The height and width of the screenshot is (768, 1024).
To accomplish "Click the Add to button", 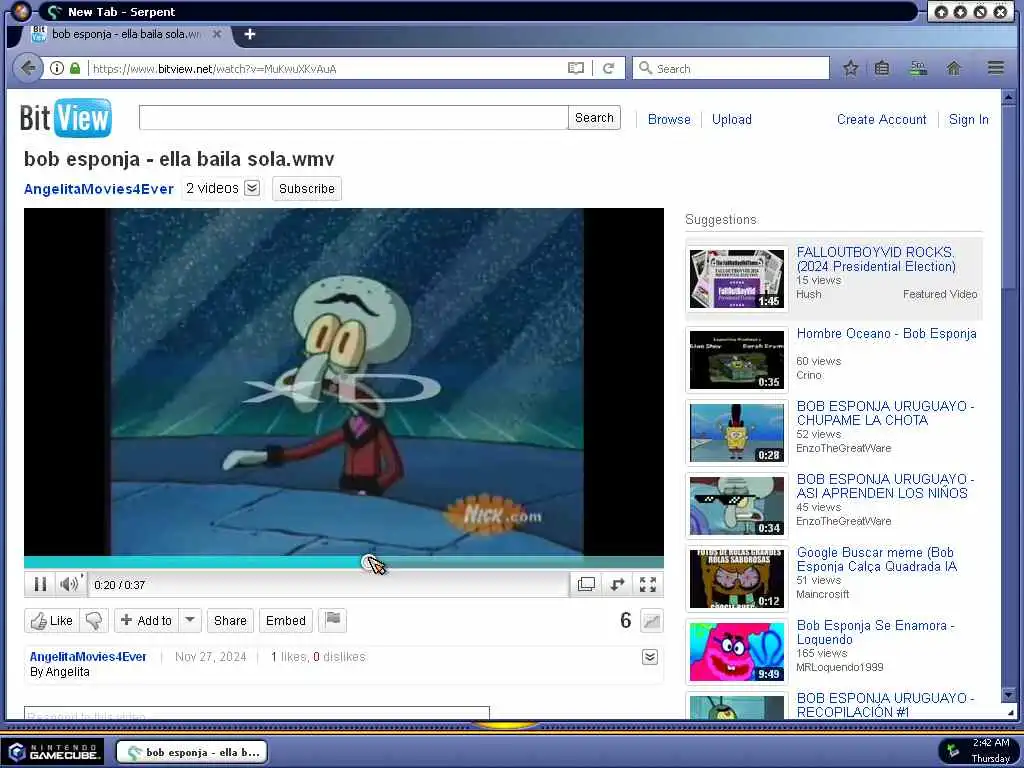I will pyautogui.click(x=146, y=620).
